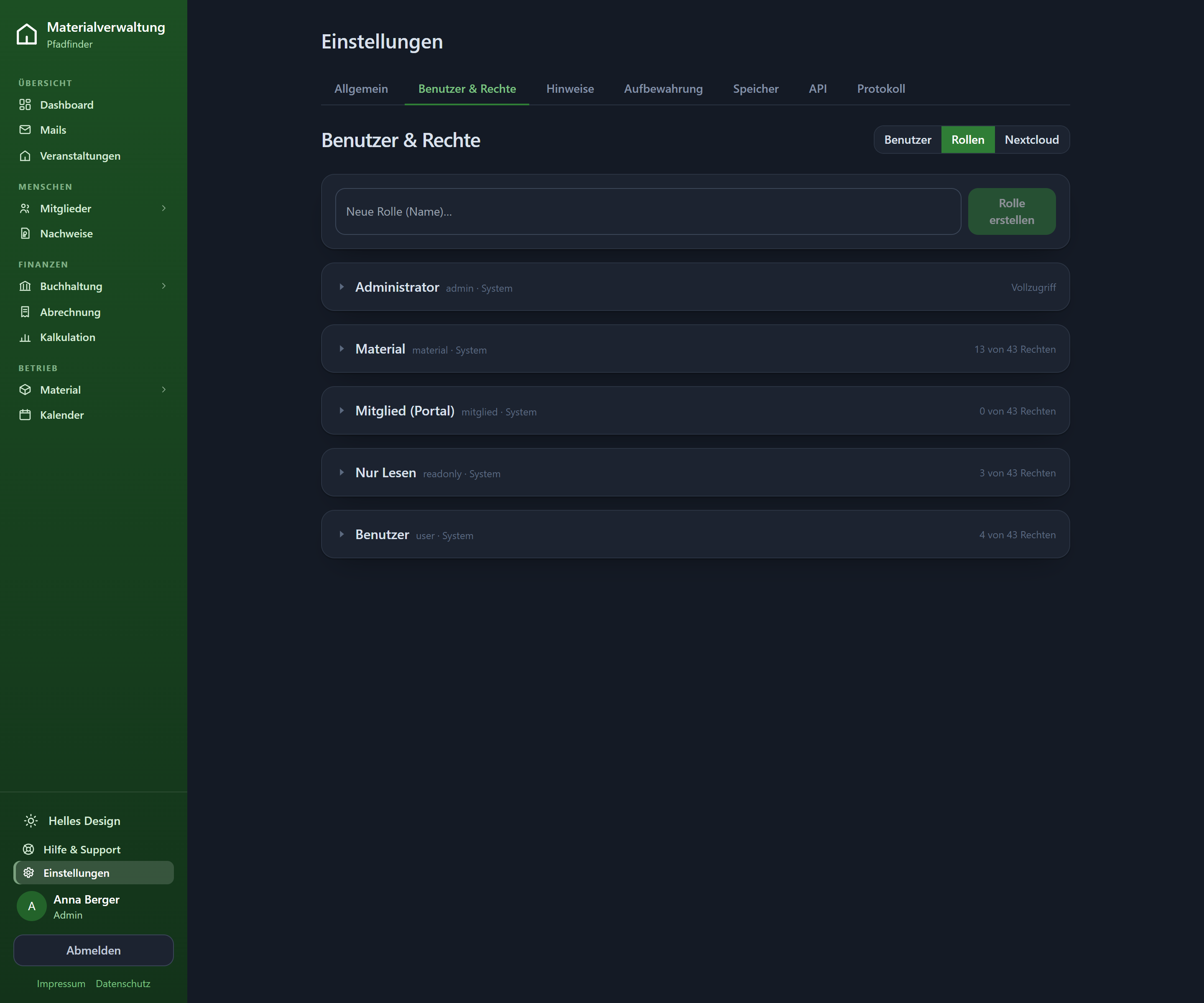Open Kalkulation in sidebar

point(94,338)
